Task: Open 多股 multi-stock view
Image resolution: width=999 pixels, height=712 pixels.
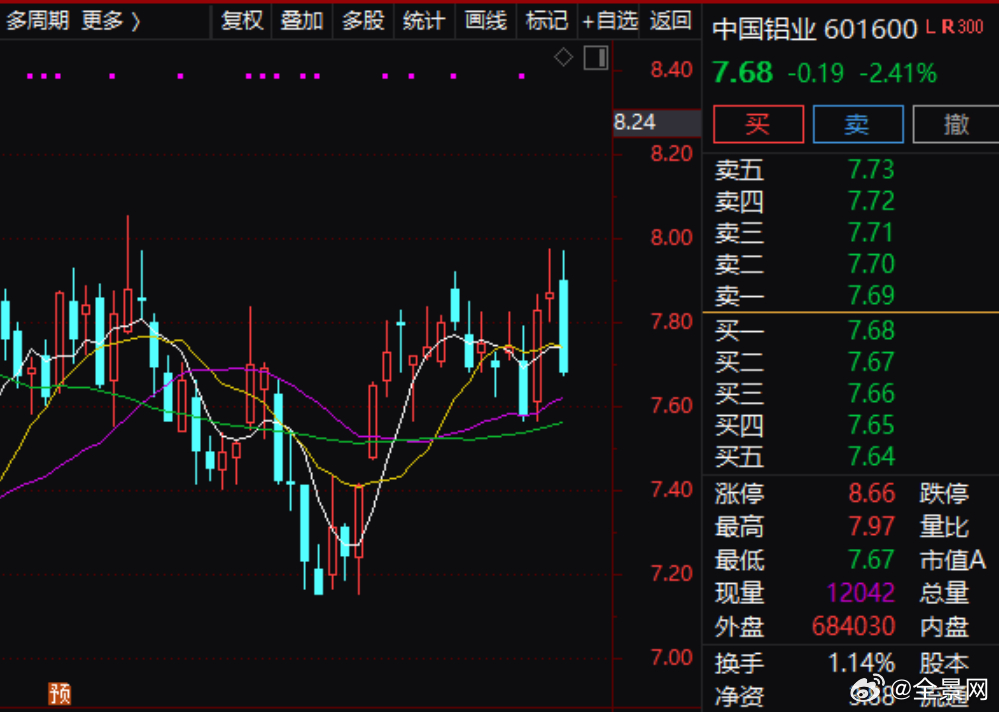Action: coord(363,21)
